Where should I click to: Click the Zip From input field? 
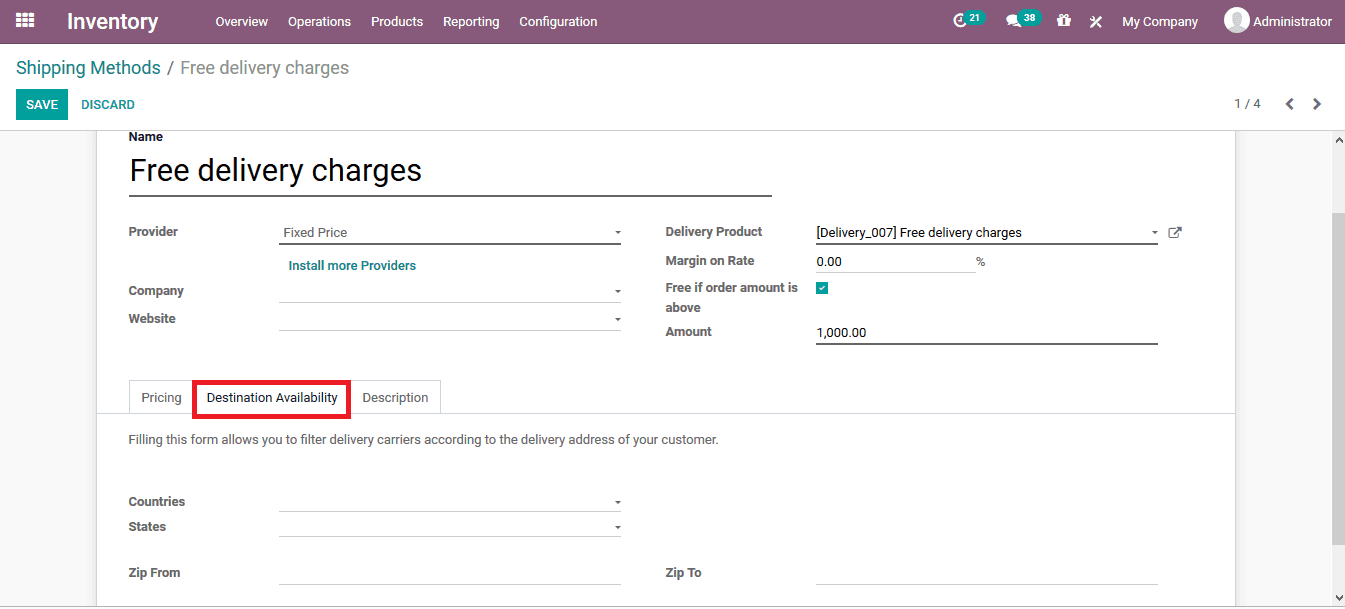(450, 573)
